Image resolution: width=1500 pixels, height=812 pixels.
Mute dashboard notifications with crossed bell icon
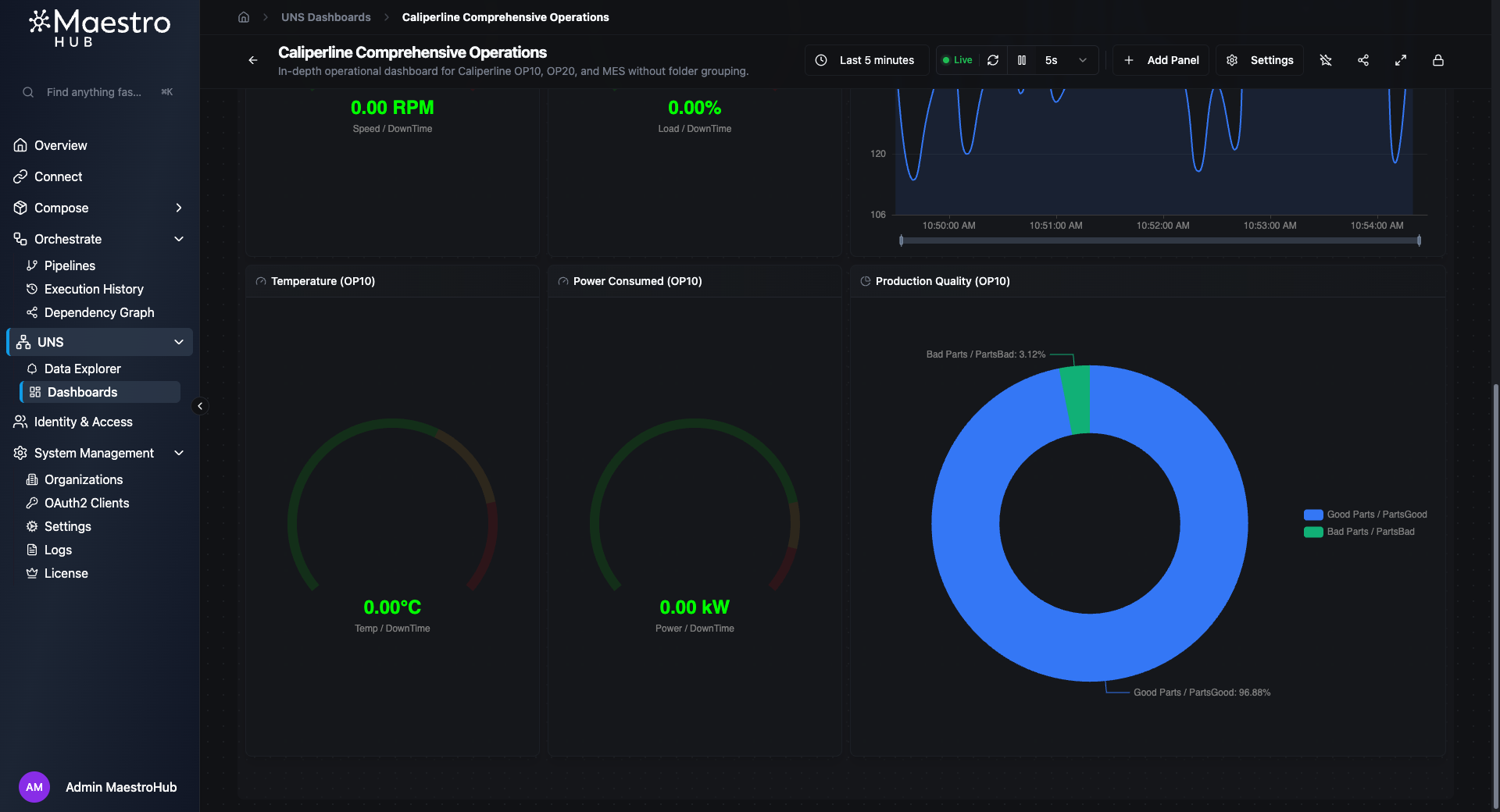click(x=1326, y=60)
